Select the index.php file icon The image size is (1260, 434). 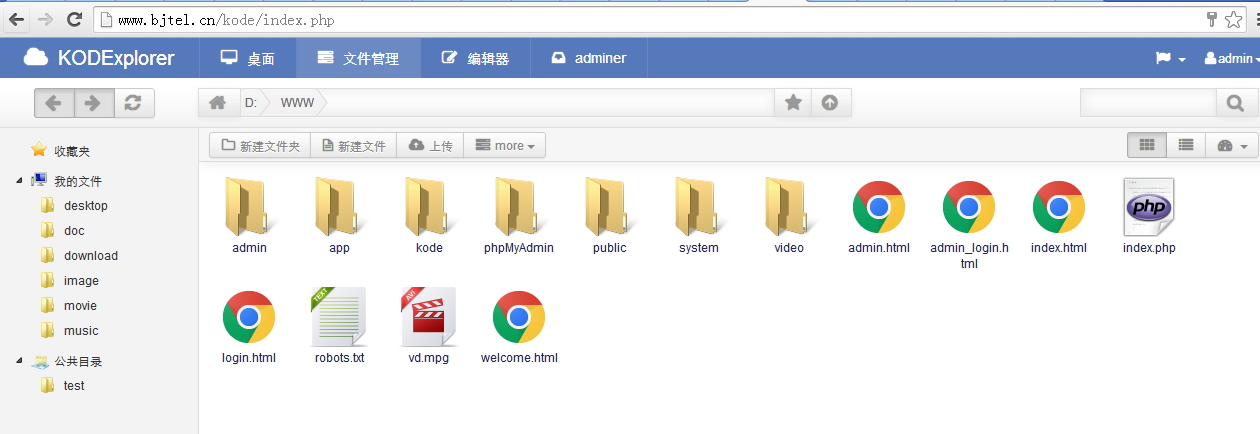(1149, 207)
